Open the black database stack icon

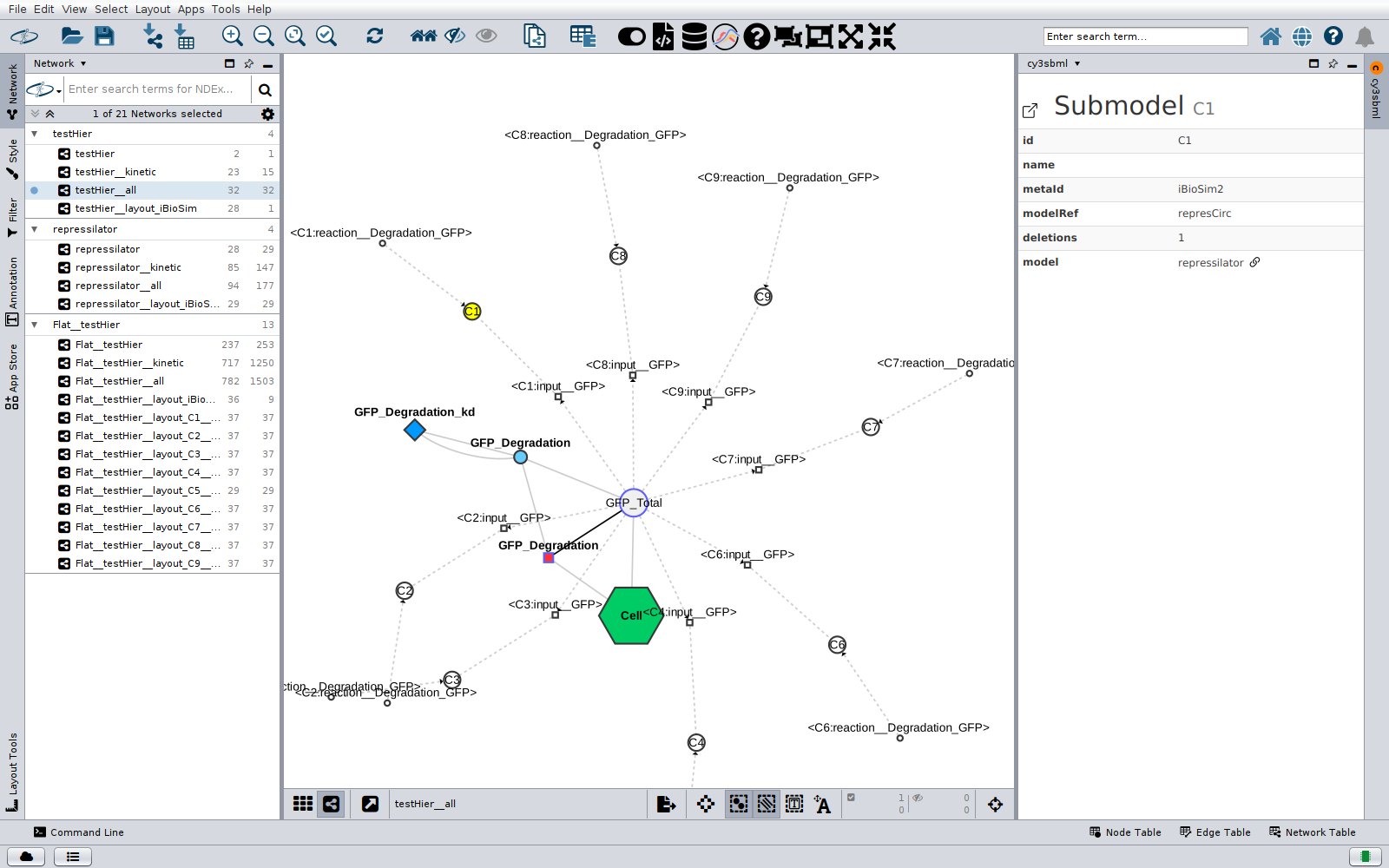pyautogui.click(x=694, y=36)
